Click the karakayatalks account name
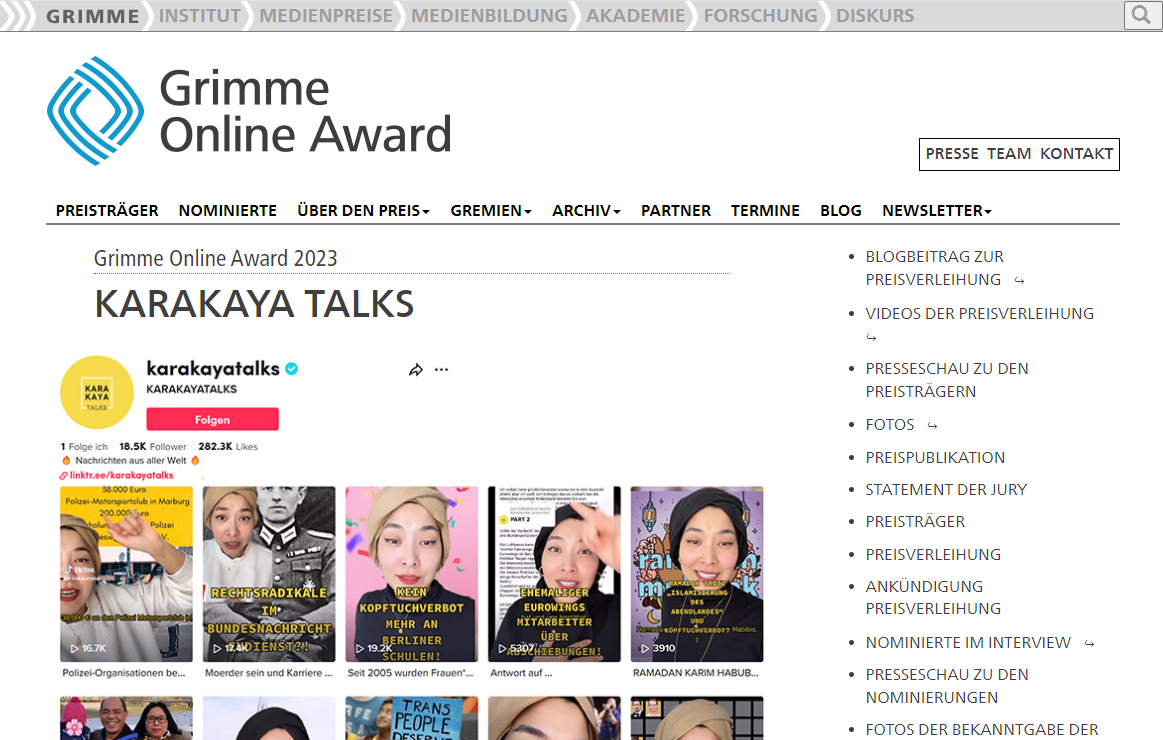Screen dimensions: 1163x740 point(213,369)
